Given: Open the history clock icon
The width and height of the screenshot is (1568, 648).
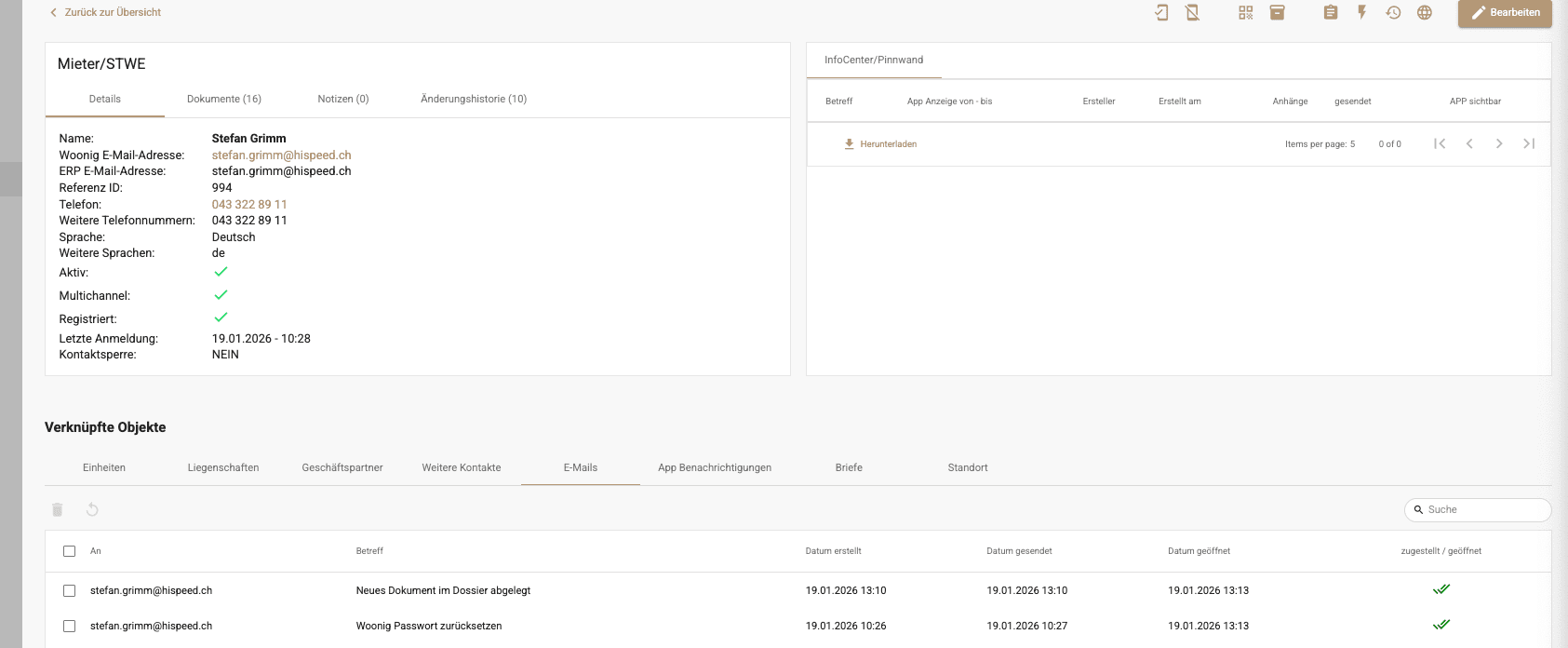Looking at the screenshot, I should [1393, 12].
